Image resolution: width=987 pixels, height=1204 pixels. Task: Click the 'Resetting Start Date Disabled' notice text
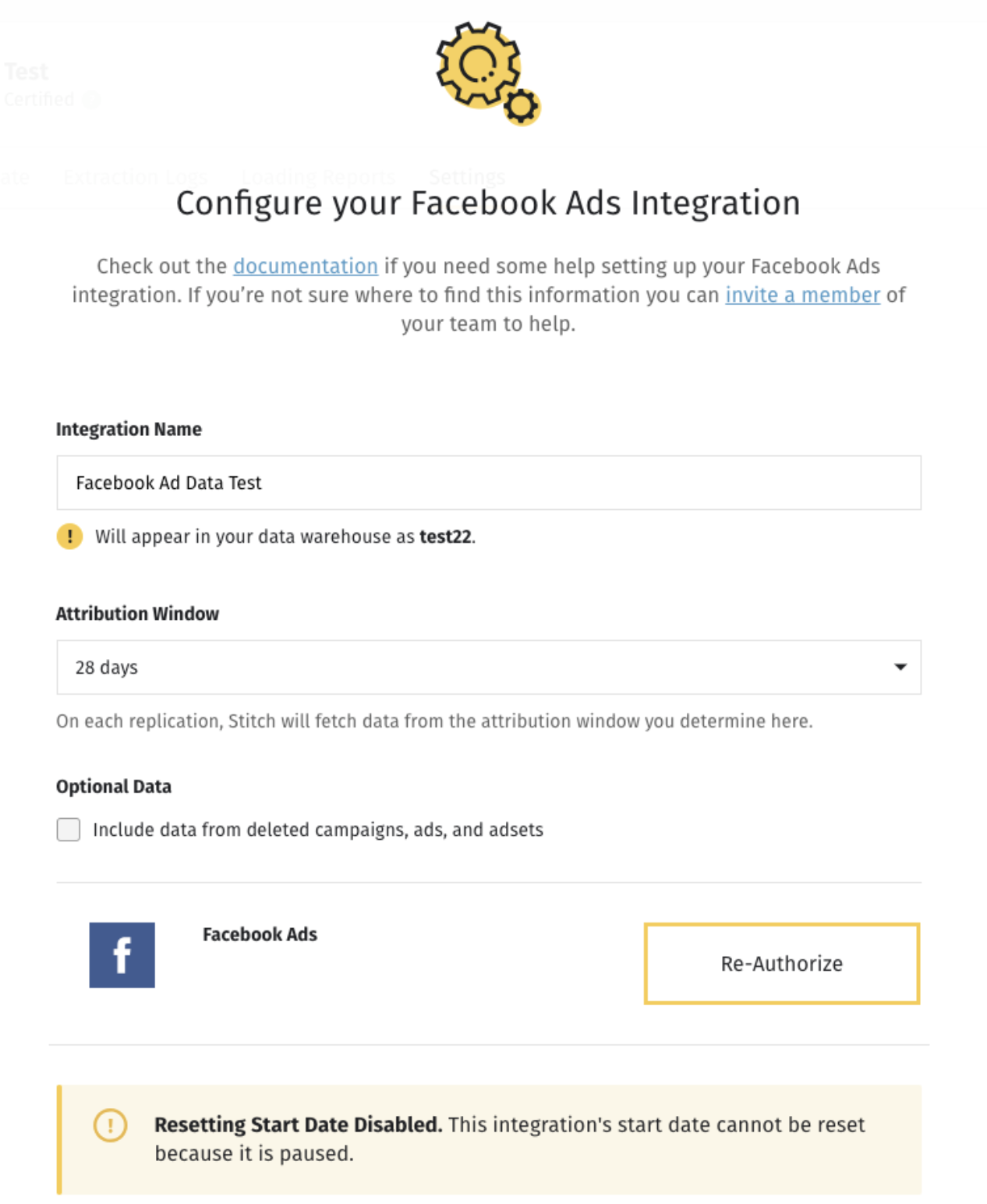(x=298, y=1124)
